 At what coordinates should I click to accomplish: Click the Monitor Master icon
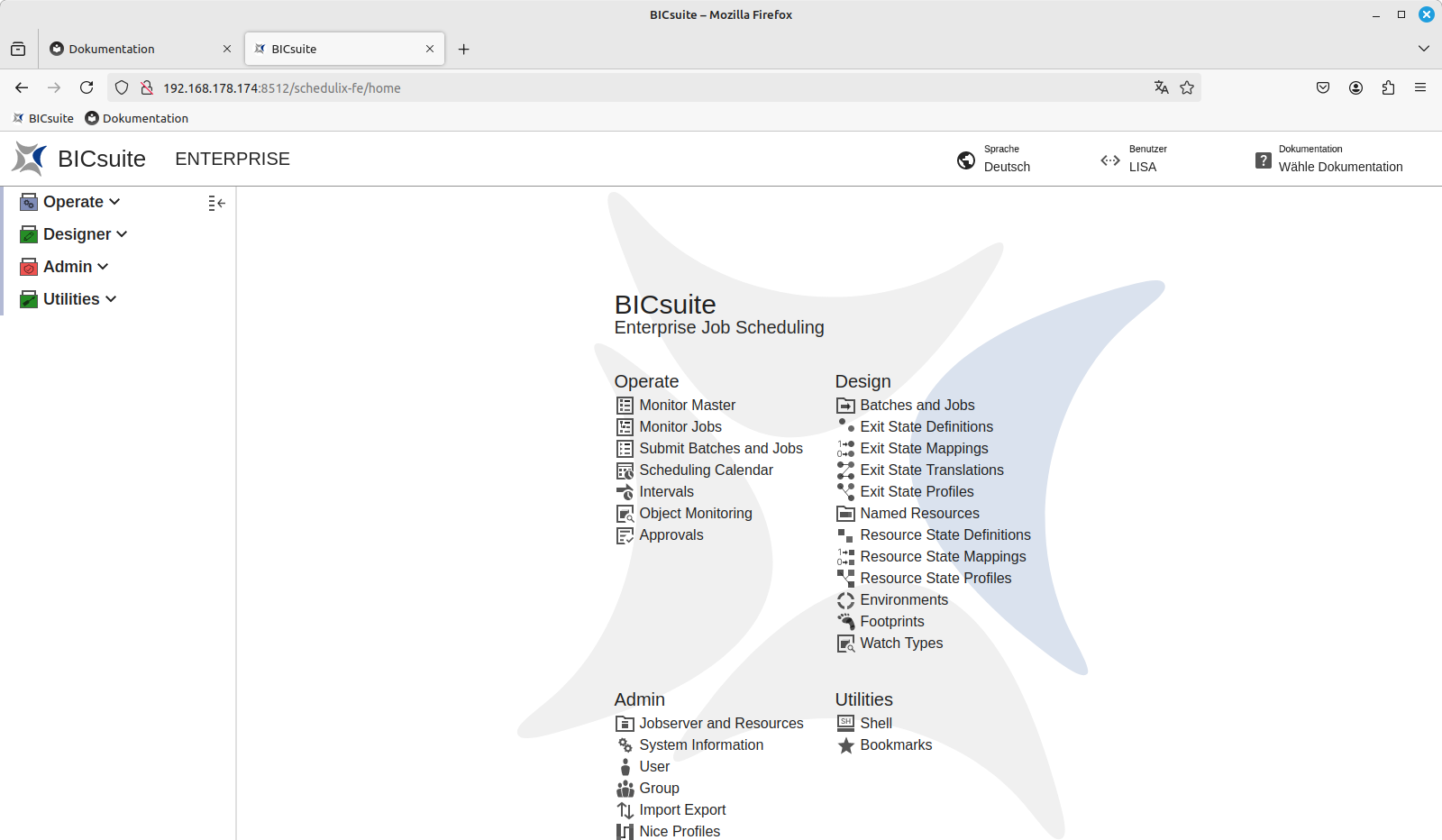[x=625, y=406]
